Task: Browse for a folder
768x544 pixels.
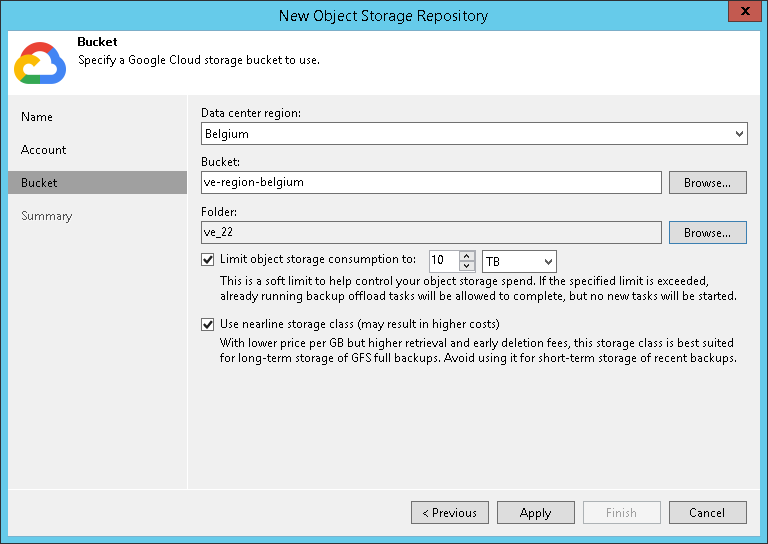Action: [707, 233]
